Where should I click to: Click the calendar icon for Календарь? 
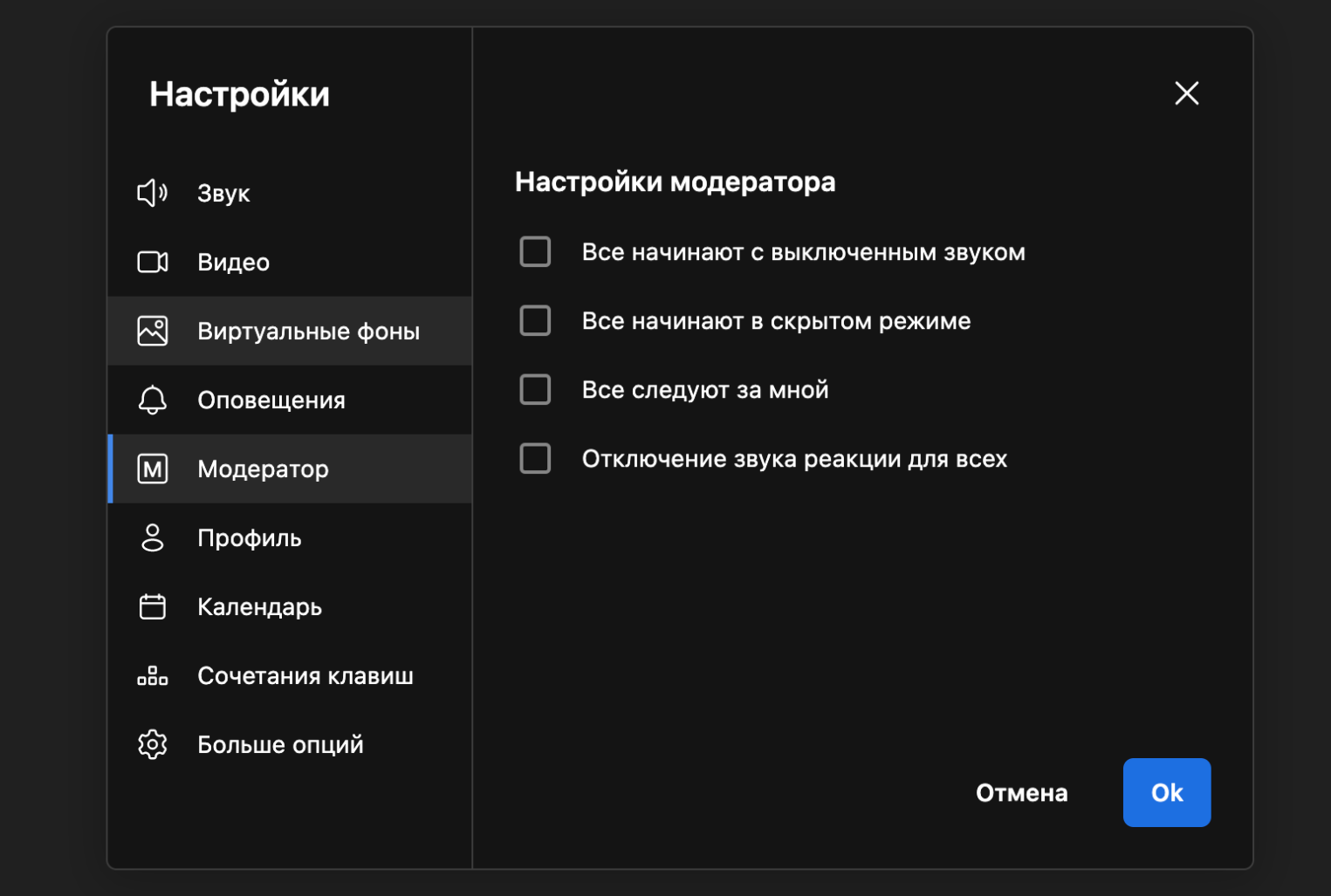[153, 606]
